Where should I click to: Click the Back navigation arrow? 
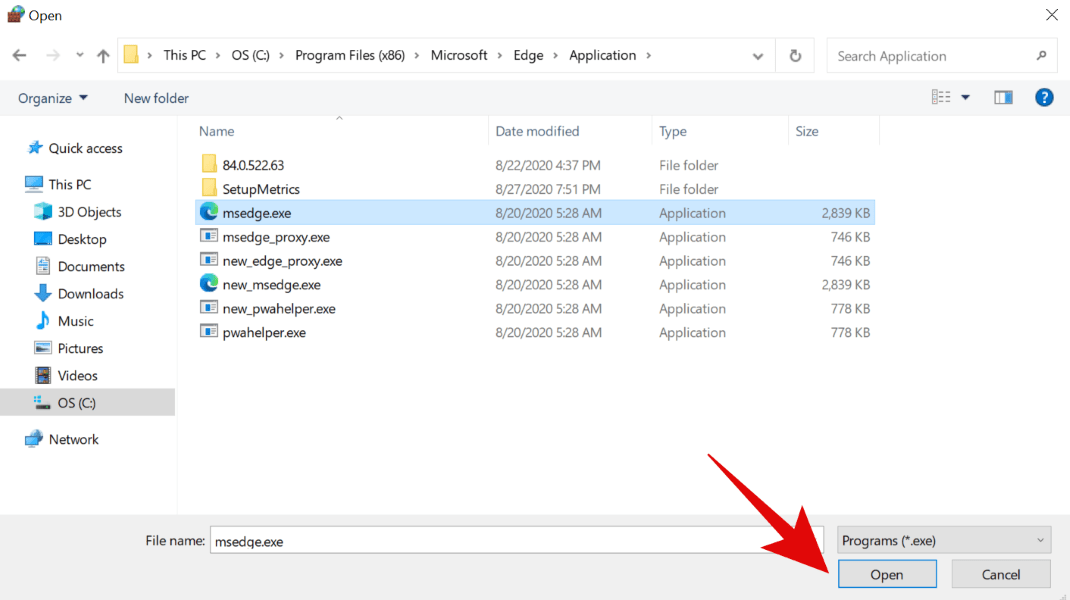click(19, 56)
